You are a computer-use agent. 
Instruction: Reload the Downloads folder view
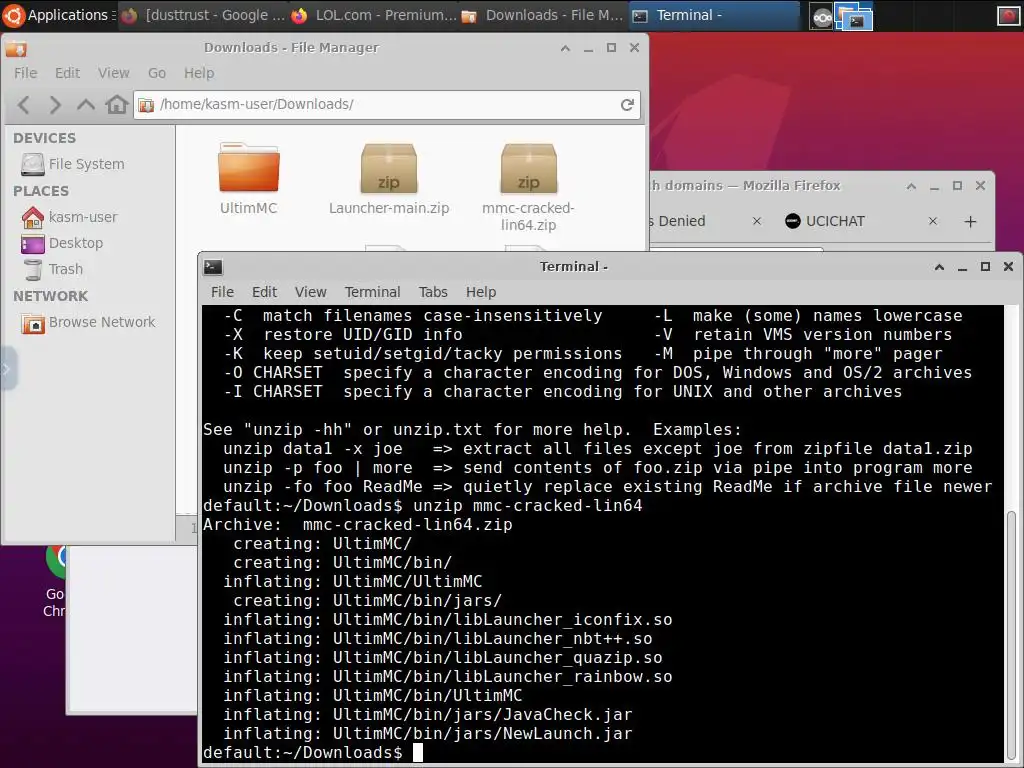627,104
